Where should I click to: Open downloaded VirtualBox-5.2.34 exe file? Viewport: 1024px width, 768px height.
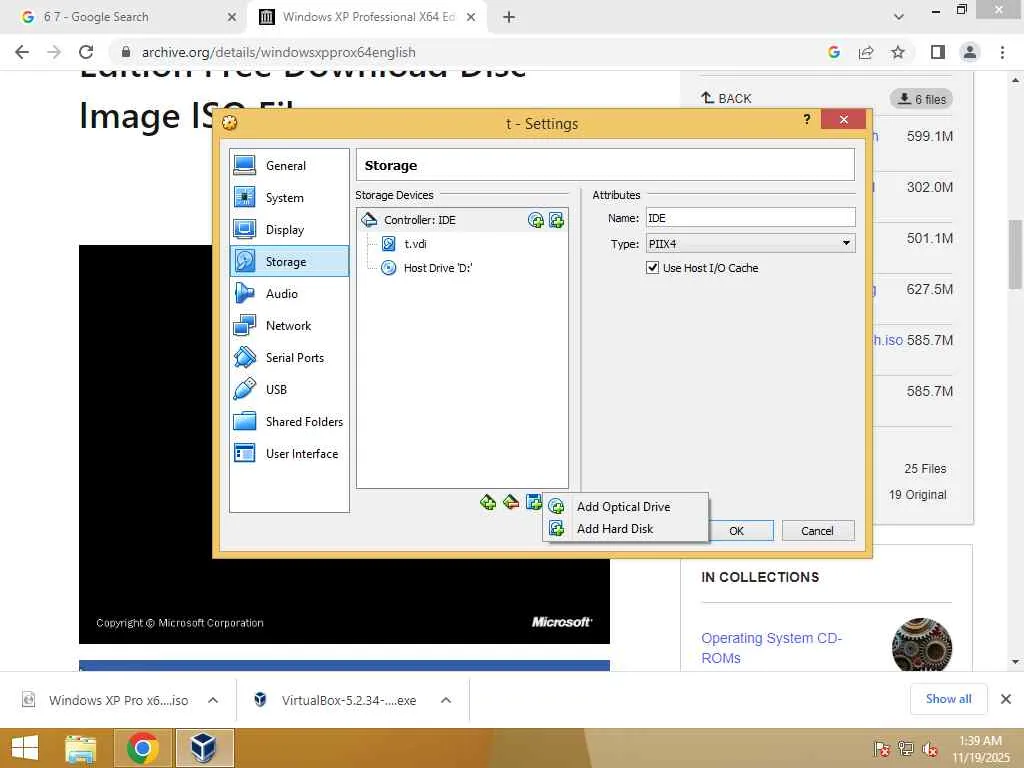(x=335, y=700)
